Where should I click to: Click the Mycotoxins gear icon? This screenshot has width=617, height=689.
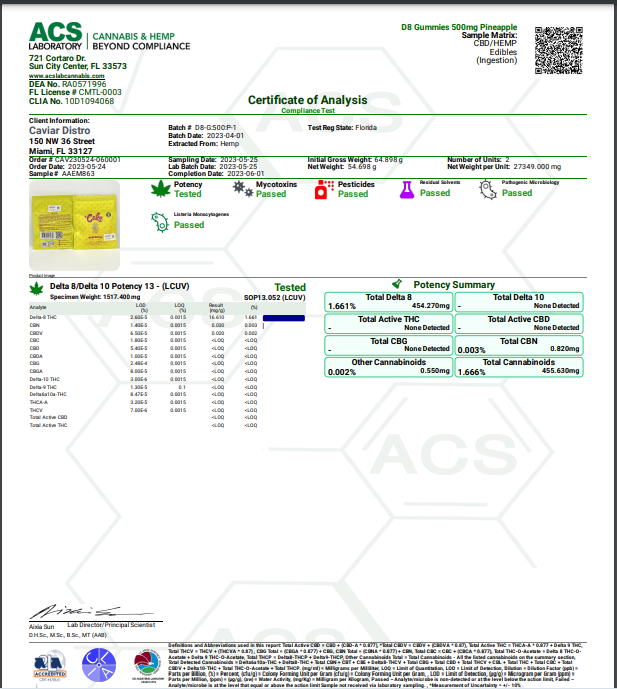click(x=243, y=189)
